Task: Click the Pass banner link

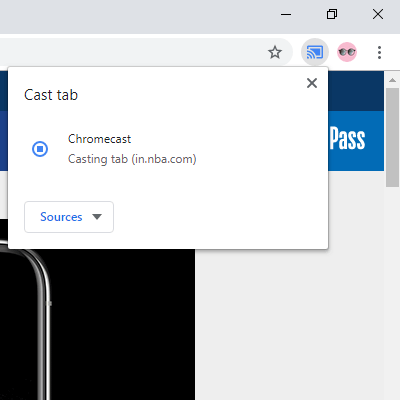Action: [x=348, y=139]
